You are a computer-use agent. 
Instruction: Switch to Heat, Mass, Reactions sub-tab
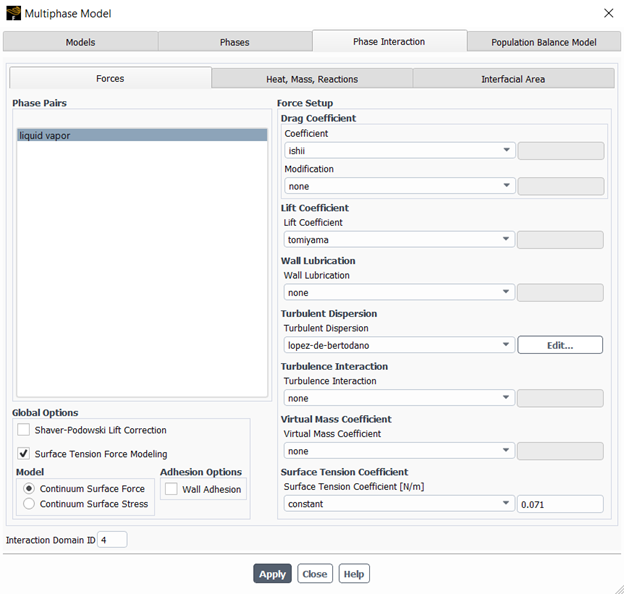click(312, 79)
